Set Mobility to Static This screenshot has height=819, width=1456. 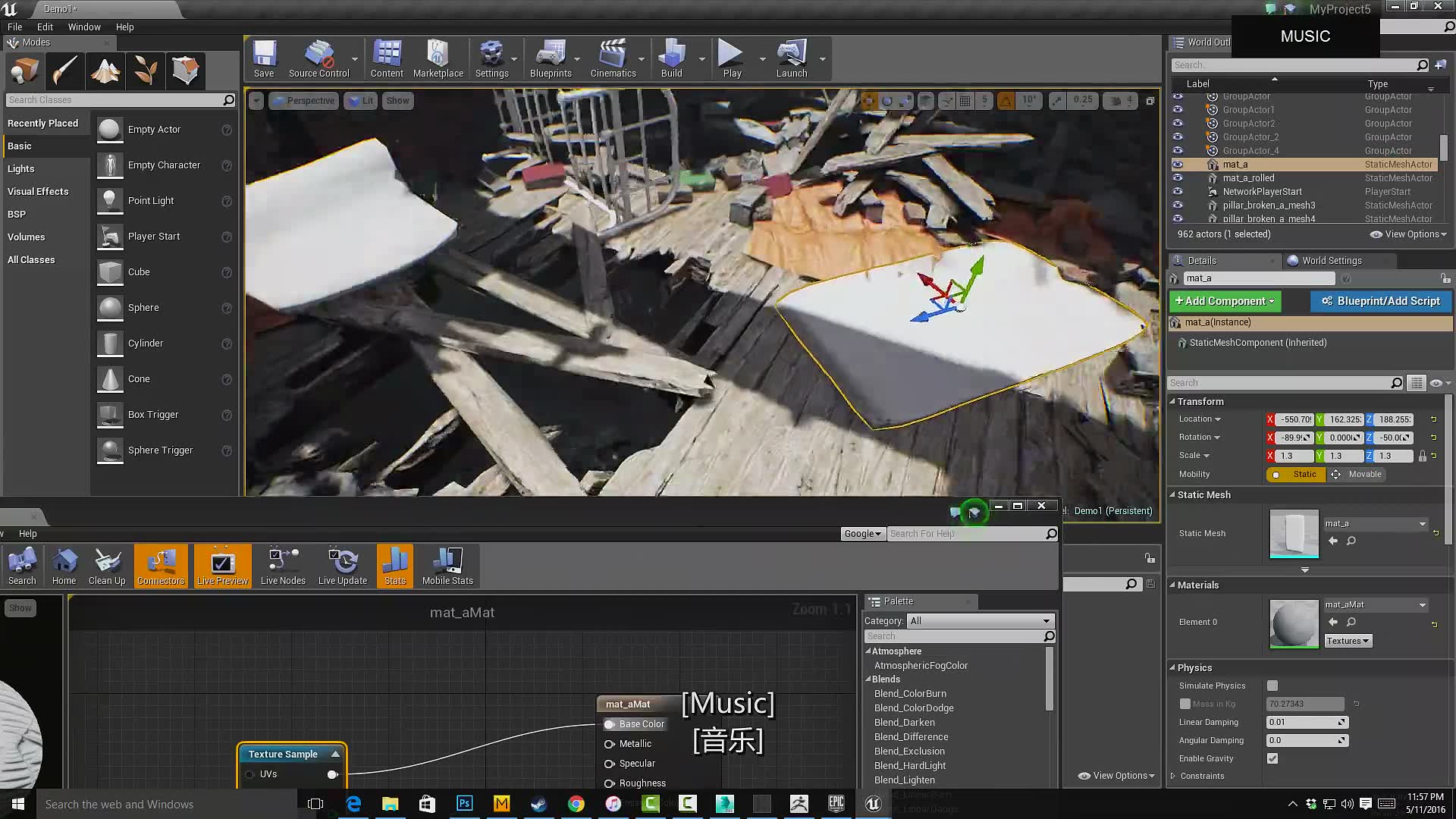[x=1296, y=474]
